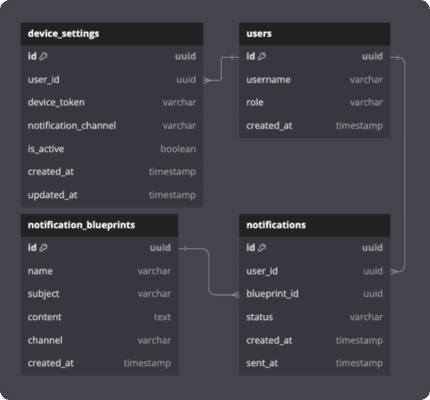Click the role field in users
This screenshot has width=430, height=400.
[315, 103]
